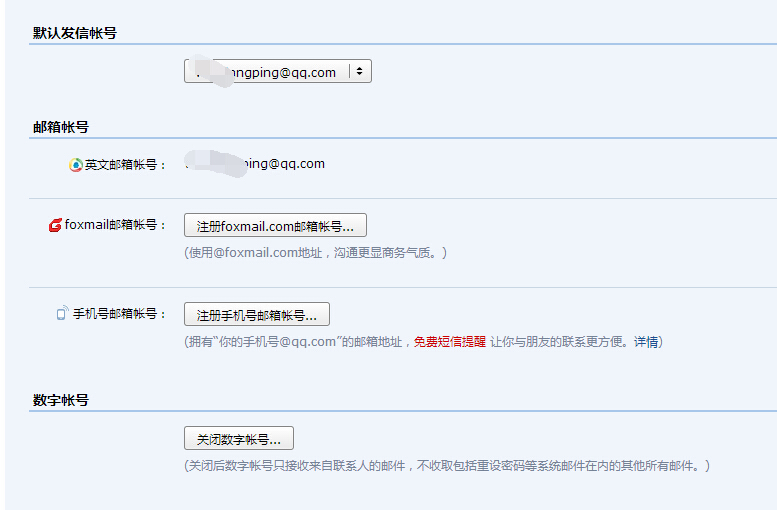Click 关闭数字帐号 button

239,438
